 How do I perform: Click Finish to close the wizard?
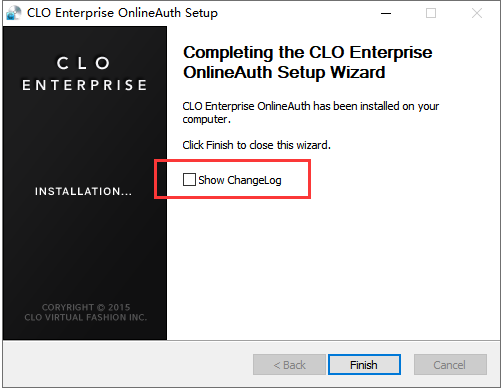click(x=364, y=365)
